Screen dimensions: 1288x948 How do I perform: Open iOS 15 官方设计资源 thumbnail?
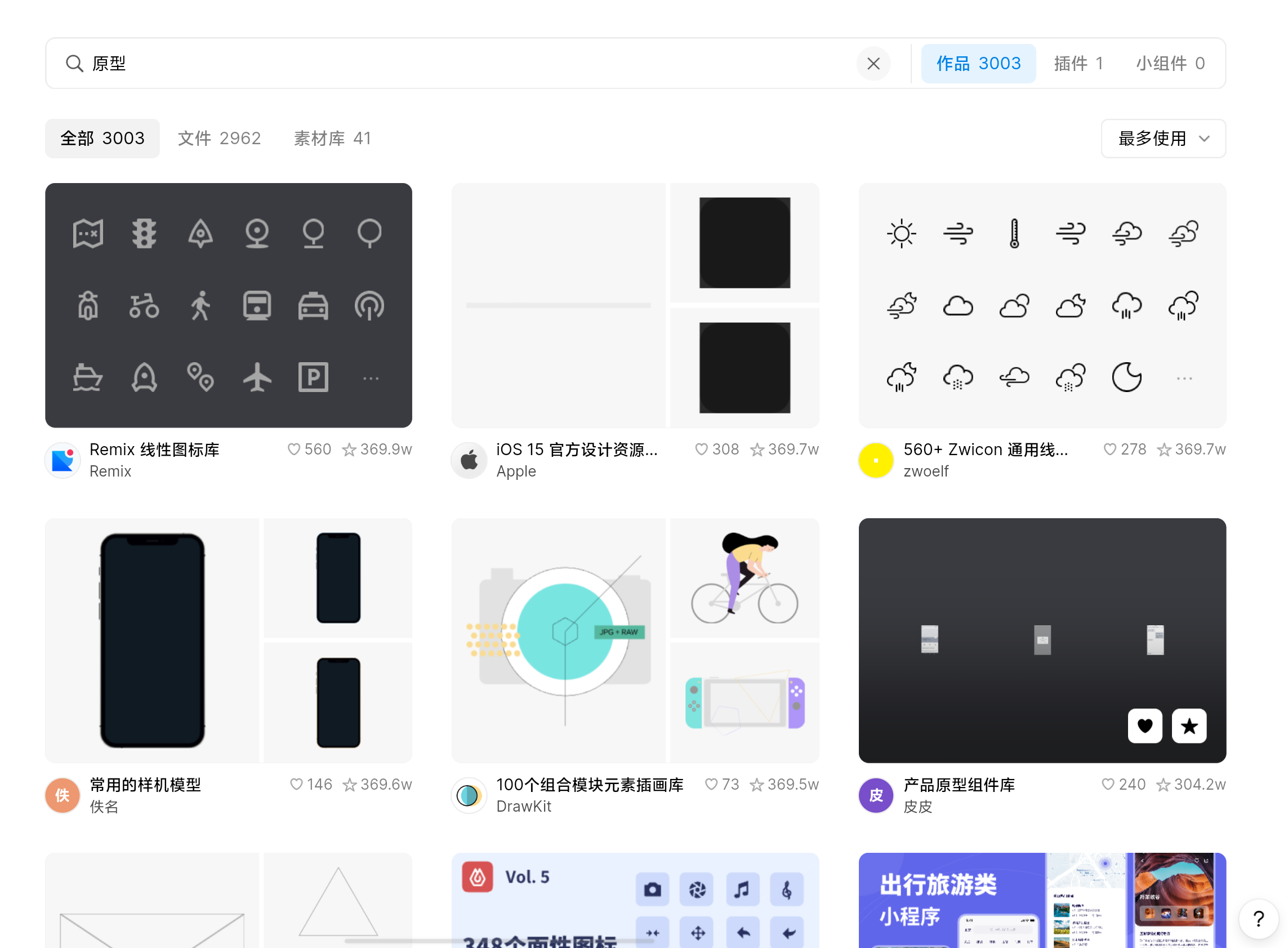coord(635,305)
